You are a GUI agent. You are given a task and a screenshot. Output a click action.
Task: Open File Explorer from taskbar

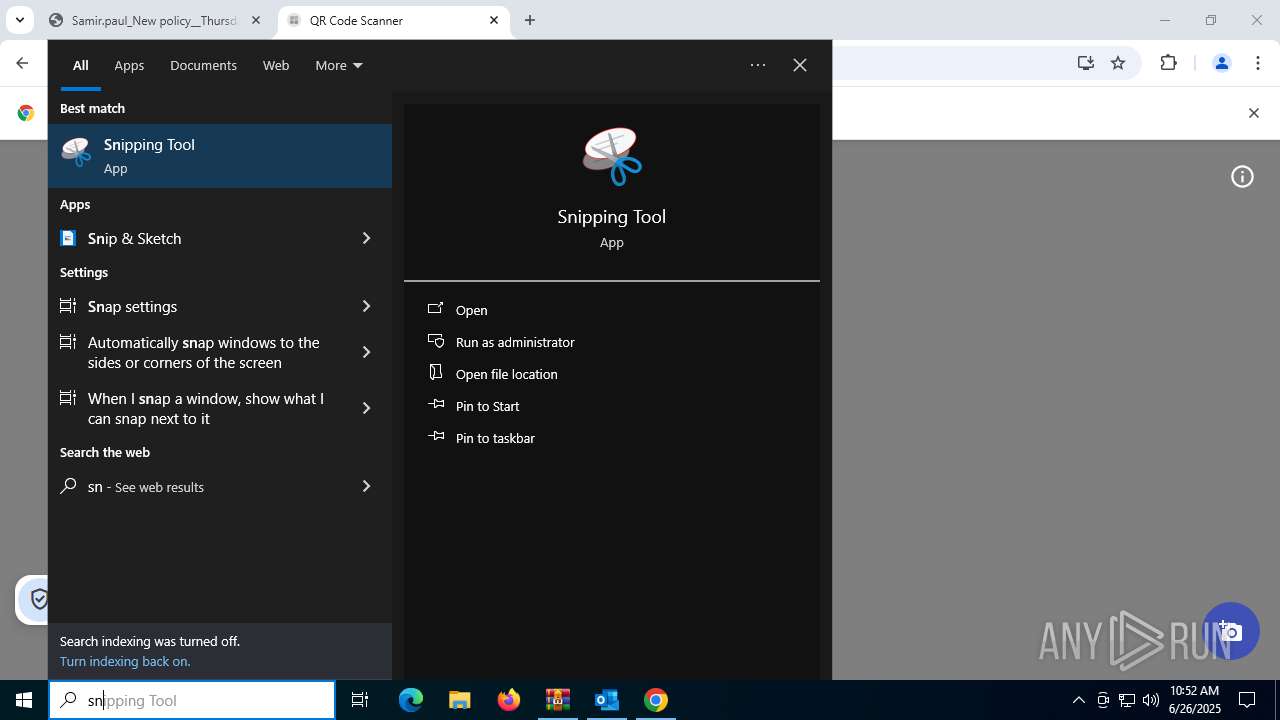tap(460, 700)
